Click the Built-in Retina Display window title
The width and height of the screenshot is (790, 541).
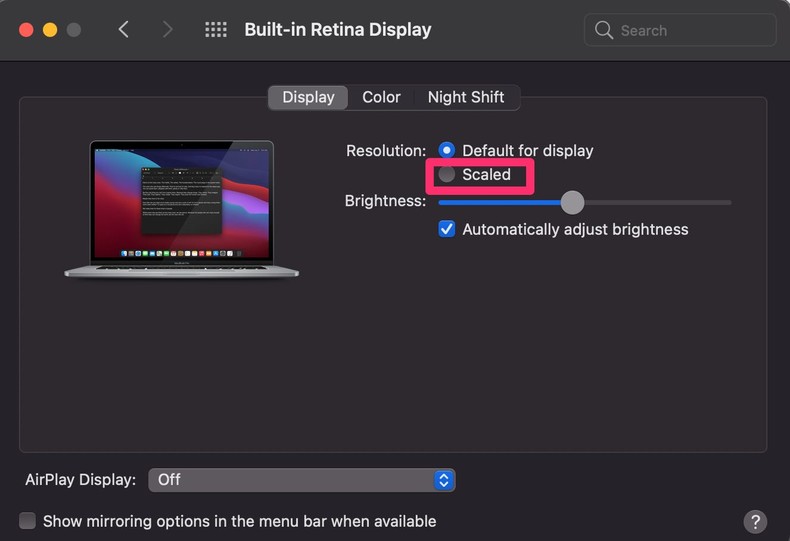tap(338, 30)
